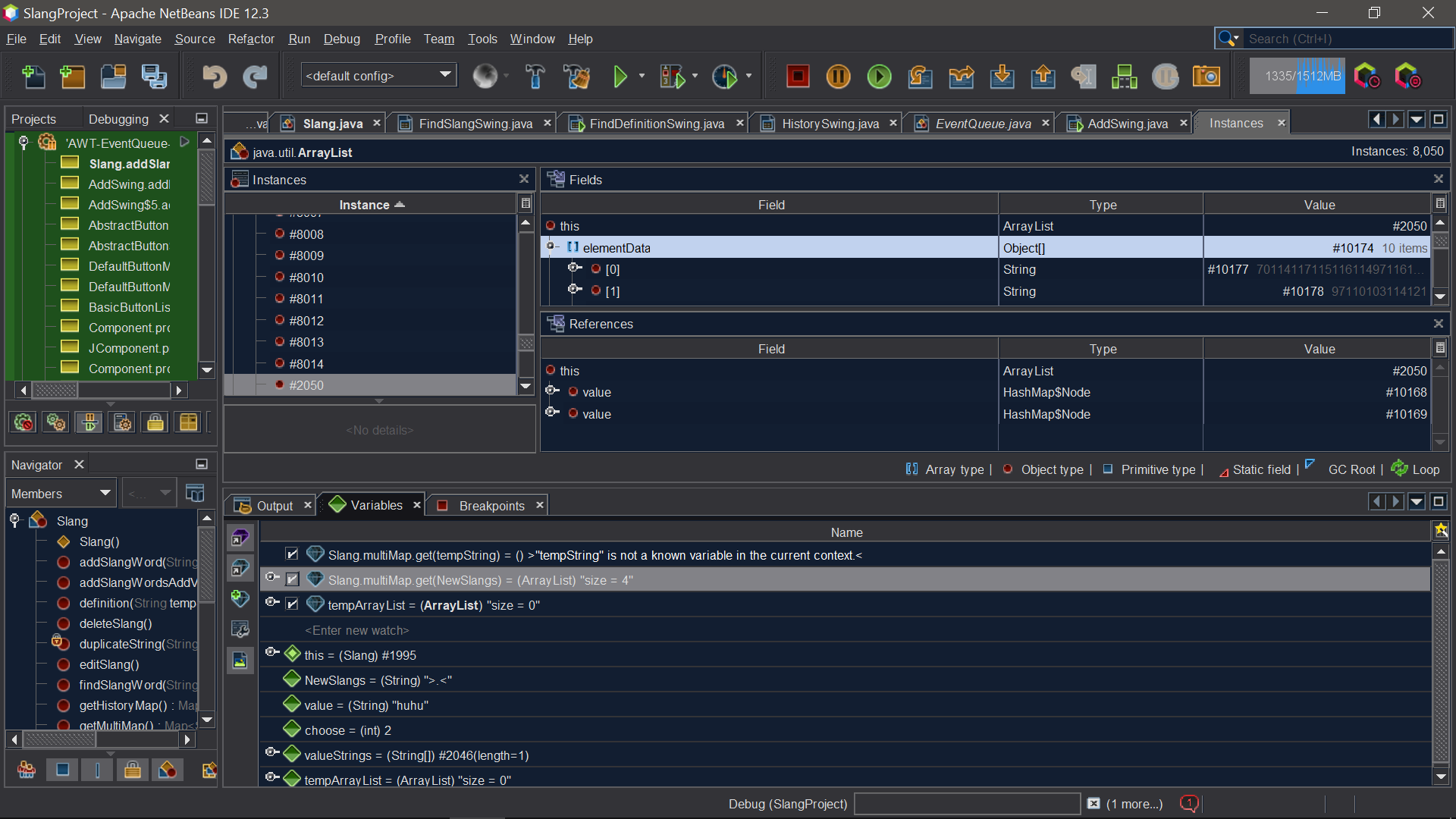
Task: Click Clean and Build Project icon
Action: (x=576, y=77)
